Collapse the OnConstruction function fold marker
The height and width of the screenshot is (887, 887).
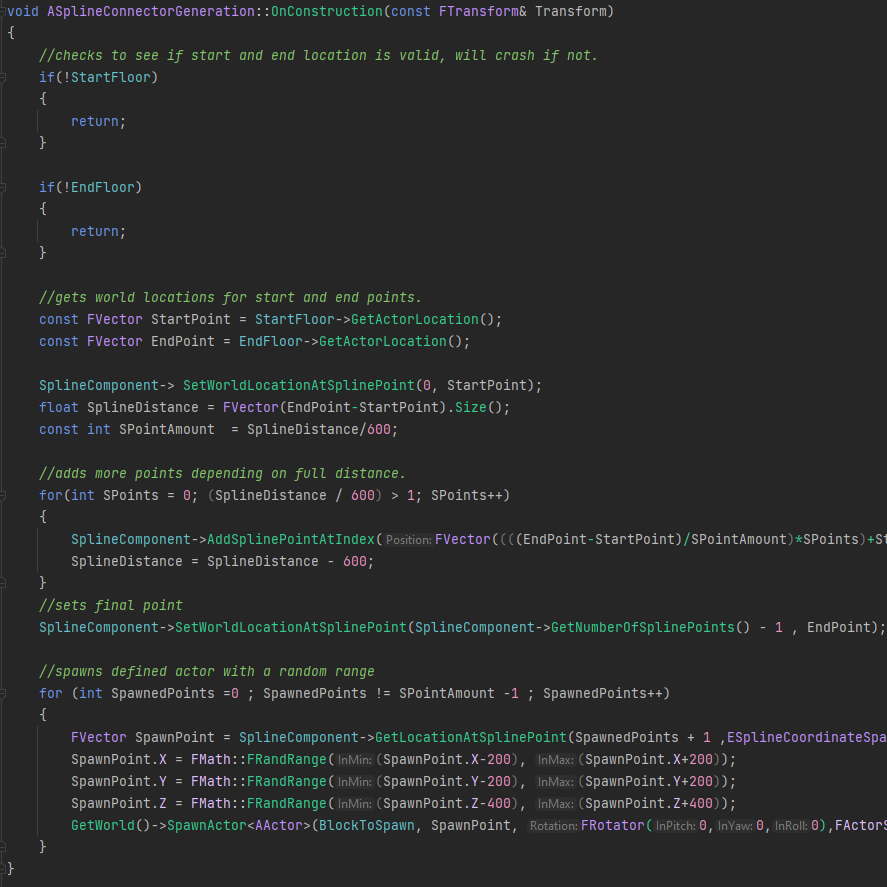click(x=2, y=11)
